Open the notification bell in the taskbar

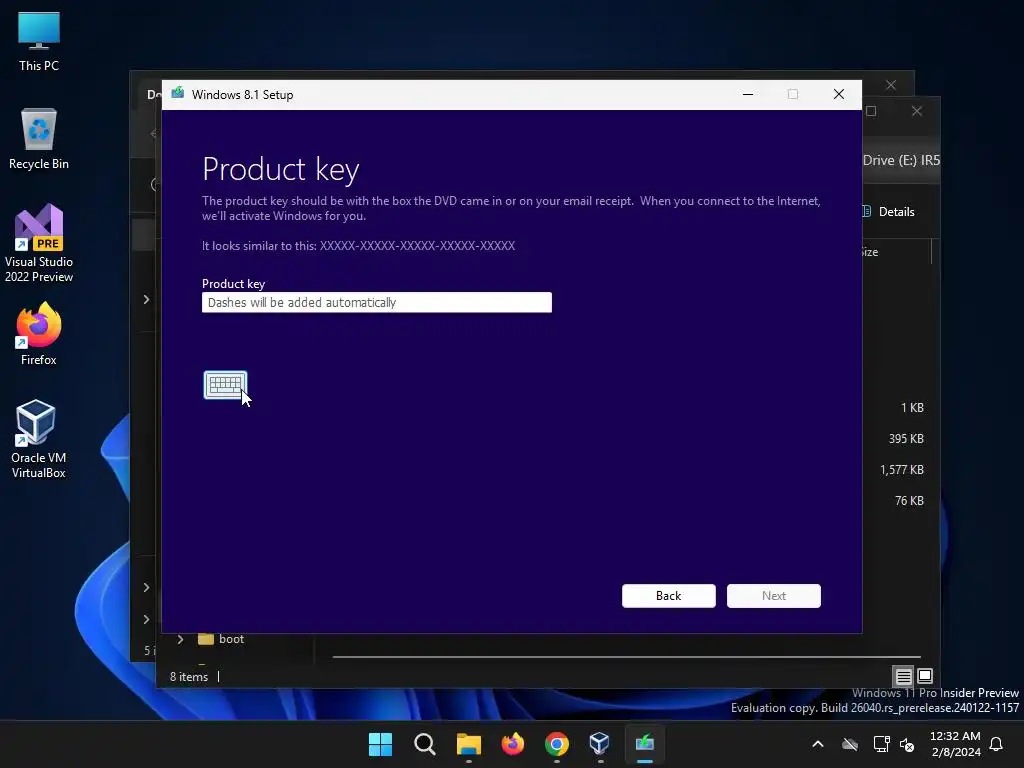coord(996,744)
